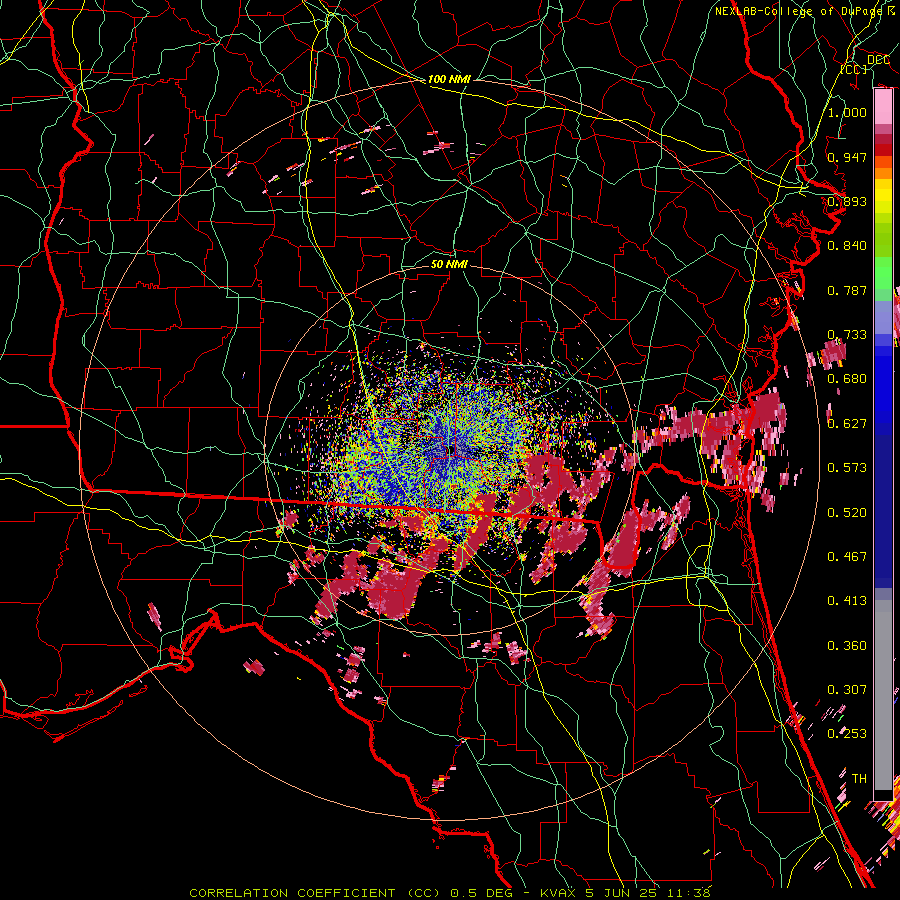Click the 0.680 value on the legend
900x900 pixels.
pyautogui.click(x=847, y=379)
